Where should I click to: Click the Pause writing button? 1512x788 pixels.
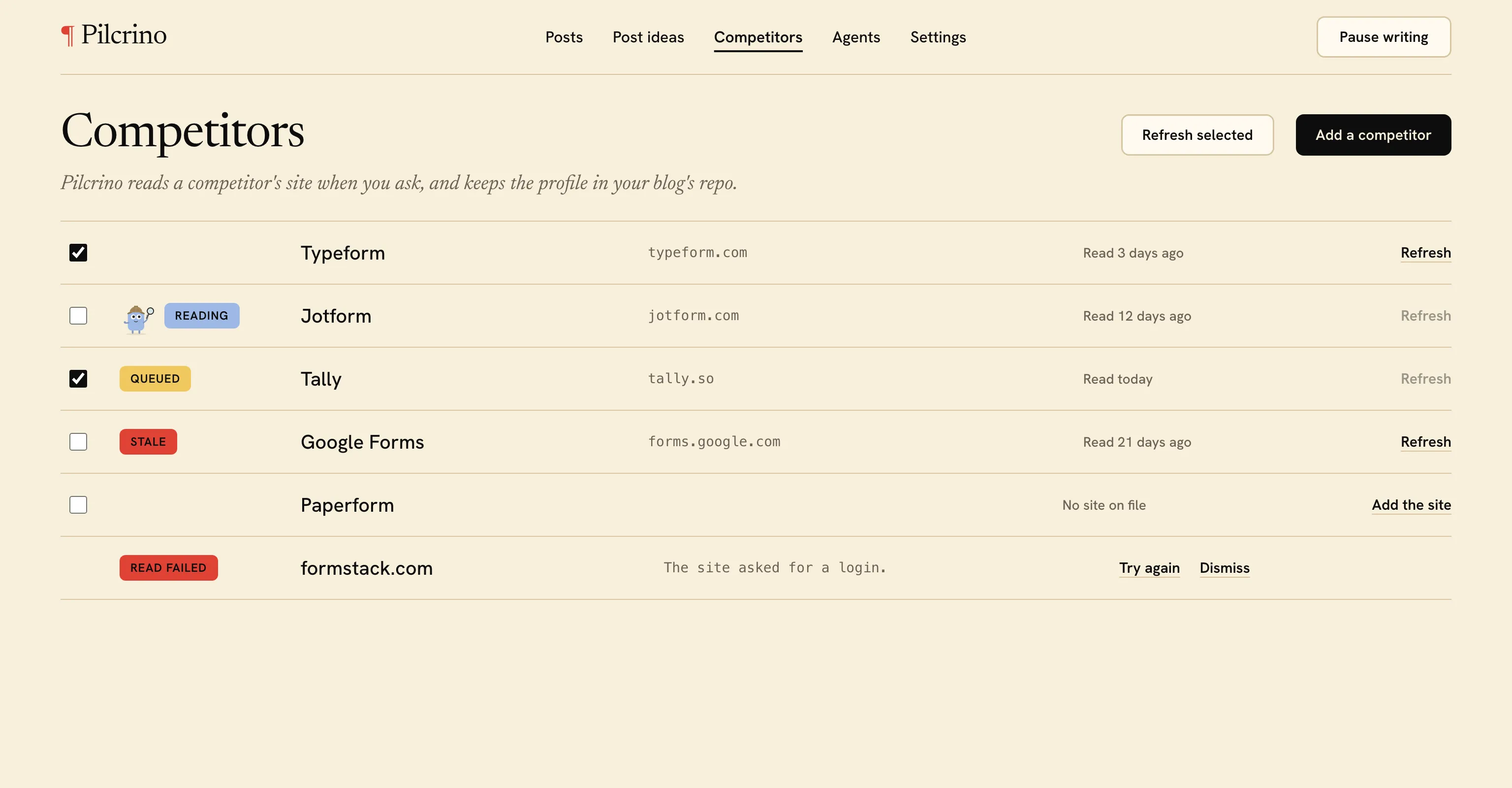pyautogui.click(x=1384, y=37)
